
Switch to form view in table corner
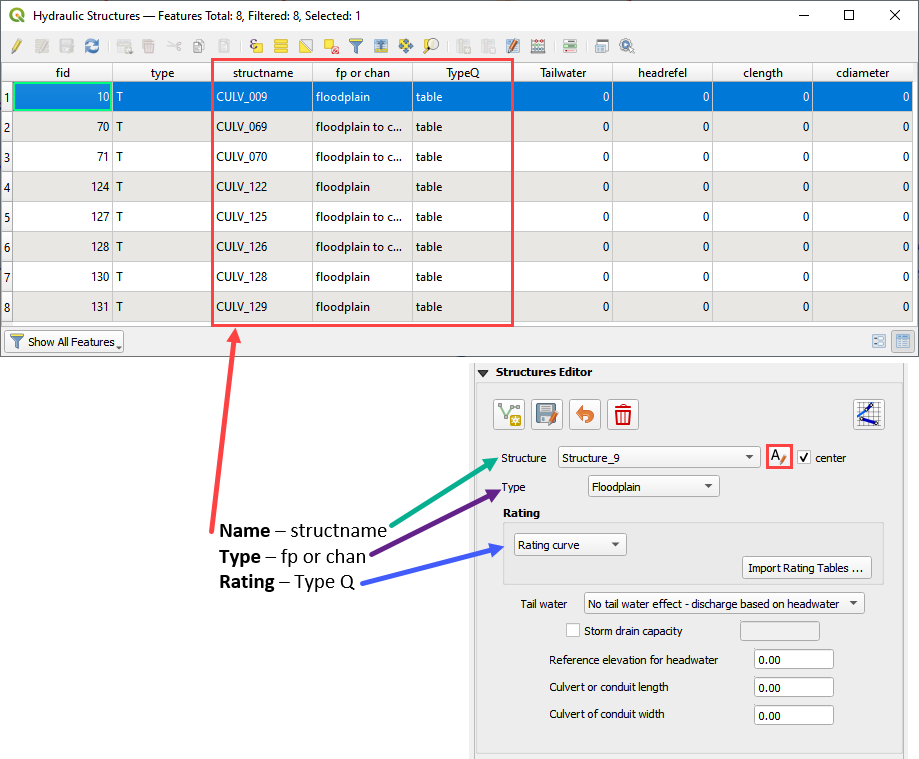coord(879,341)
